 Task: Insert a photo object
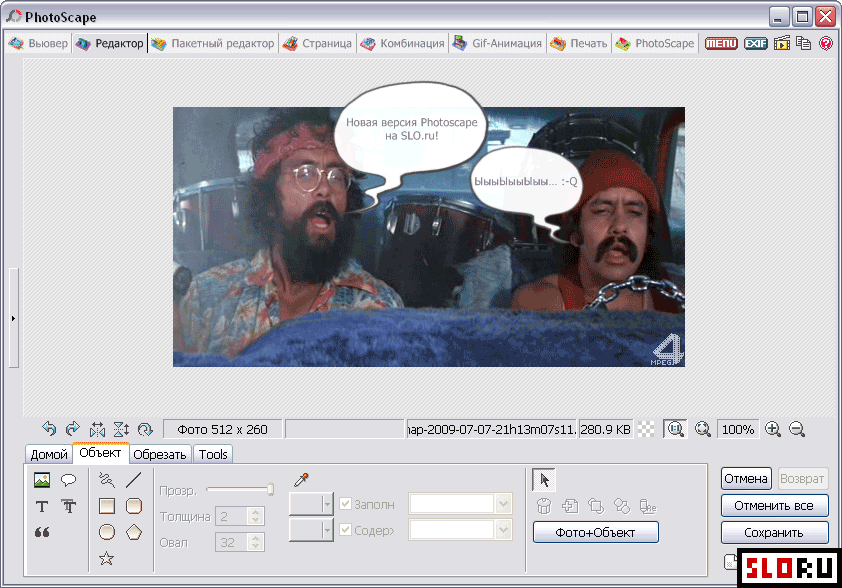(42, 480)
